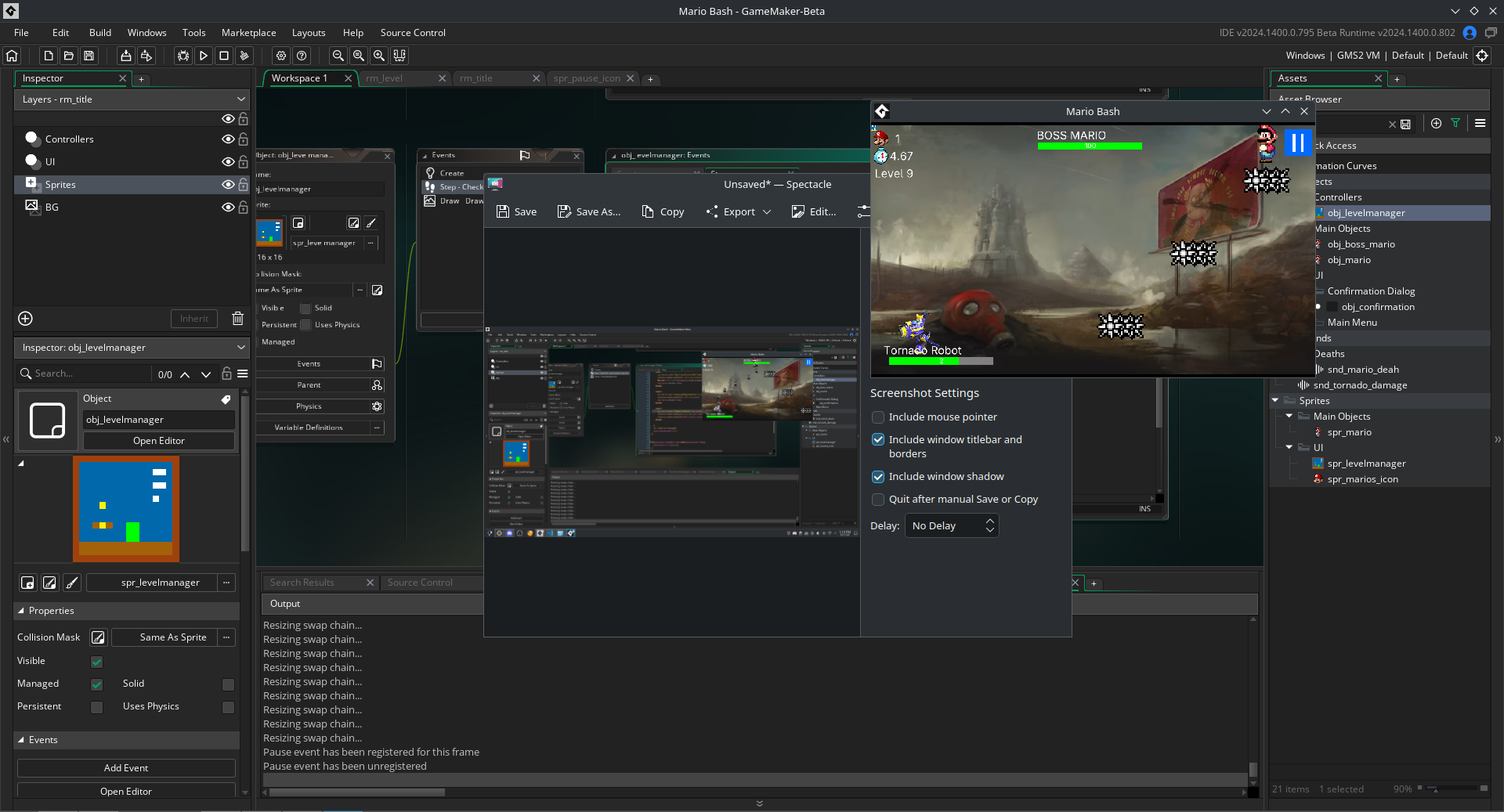Clean the project with the broom icon
Screen dimensions: 1504x812
point(244,56)
